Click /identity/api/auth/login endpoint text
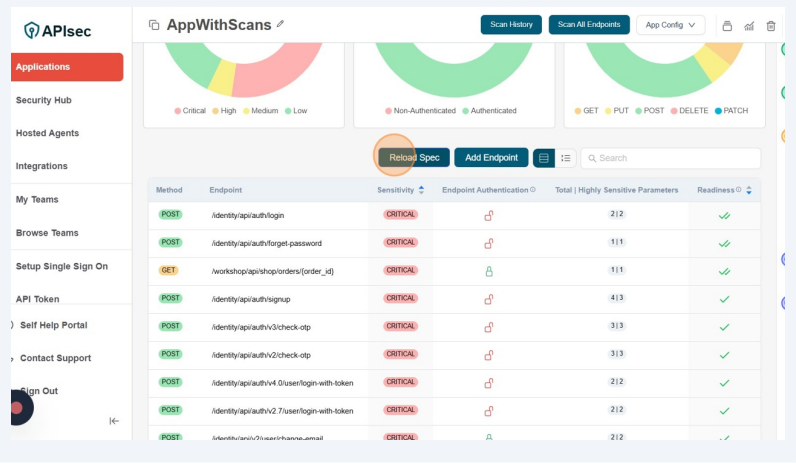 (x=248, y=216)
